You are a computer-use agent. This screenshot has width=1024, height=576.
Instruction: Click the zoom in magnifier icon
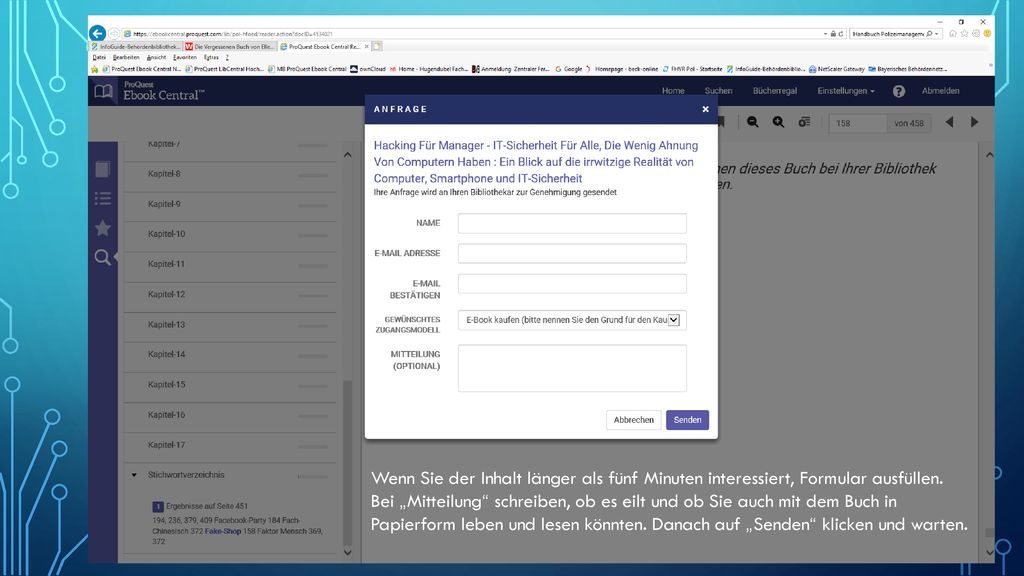point(778,122)
